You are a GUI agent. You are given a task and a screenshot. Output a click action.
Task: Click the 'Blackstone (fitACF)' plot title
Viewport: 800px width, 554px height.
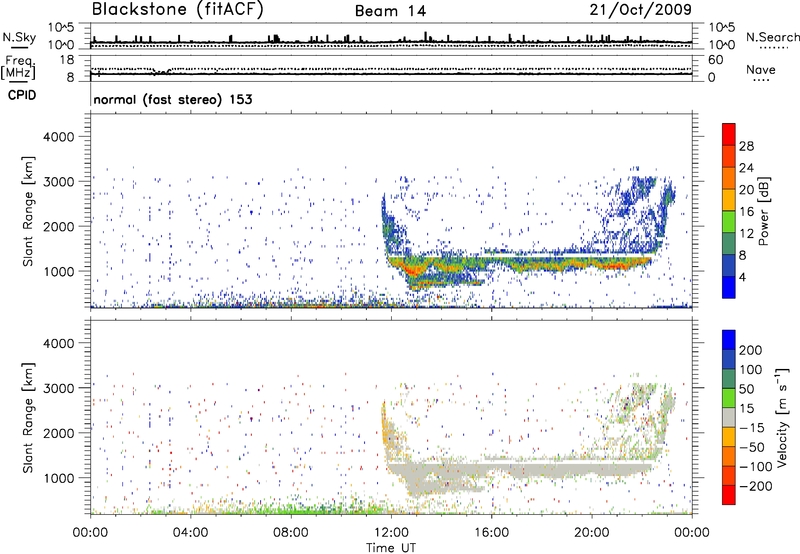pos(178,9)
